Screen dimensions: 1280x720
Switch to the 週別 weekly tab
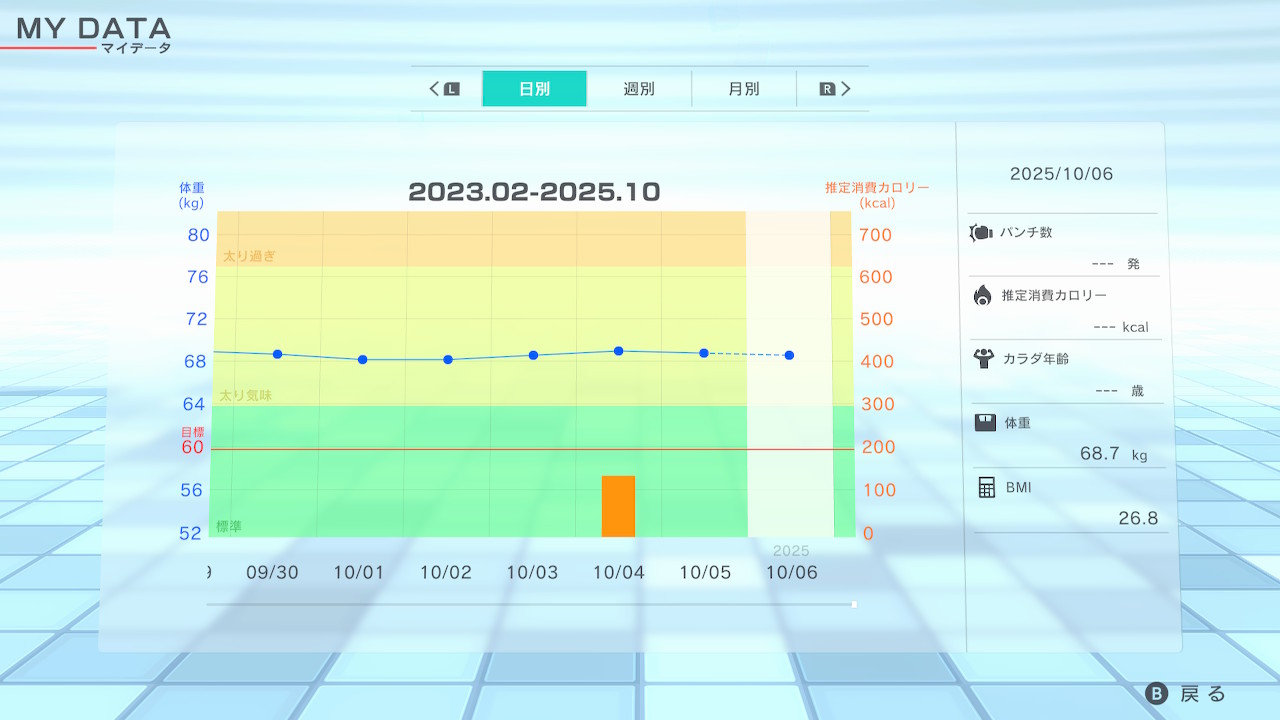tap(639, 89)
